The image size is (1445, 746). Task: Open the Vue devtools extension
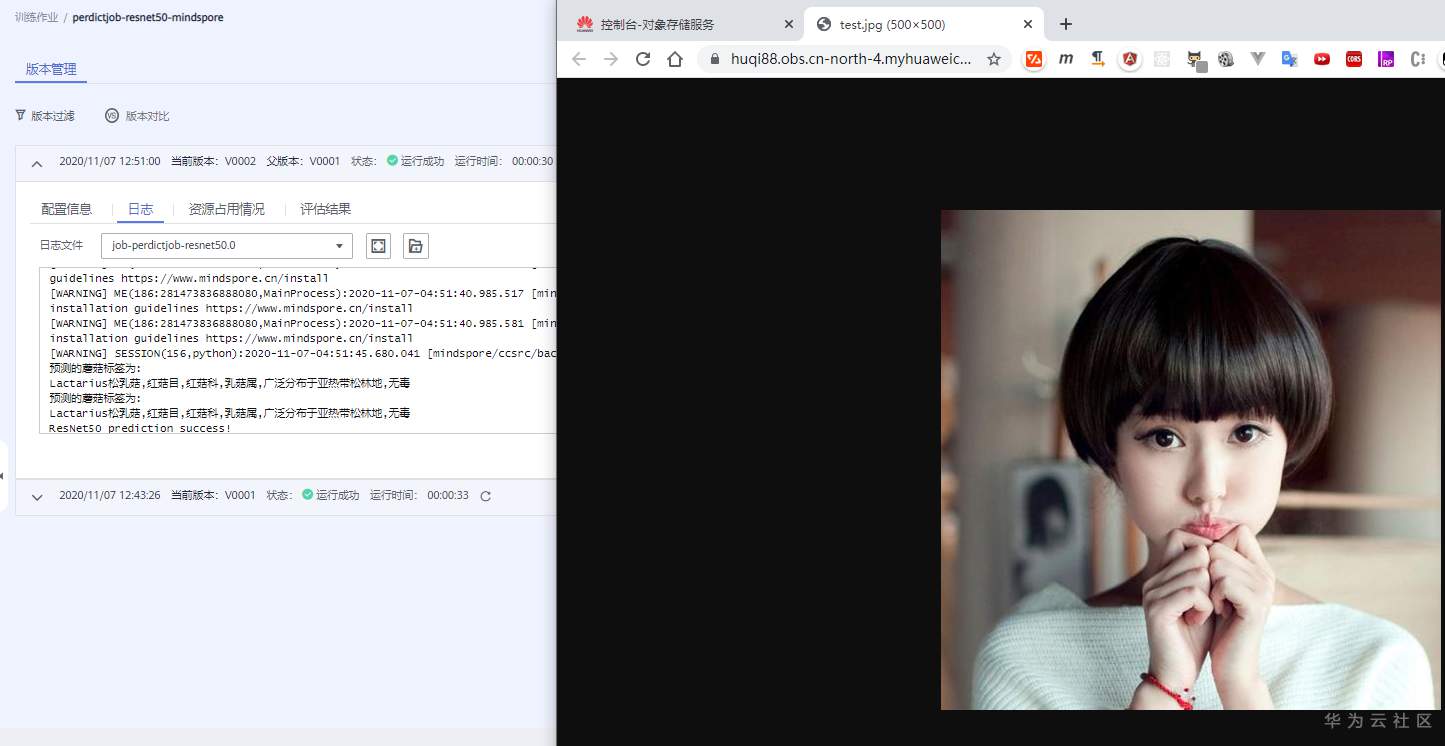[1257, 59]
